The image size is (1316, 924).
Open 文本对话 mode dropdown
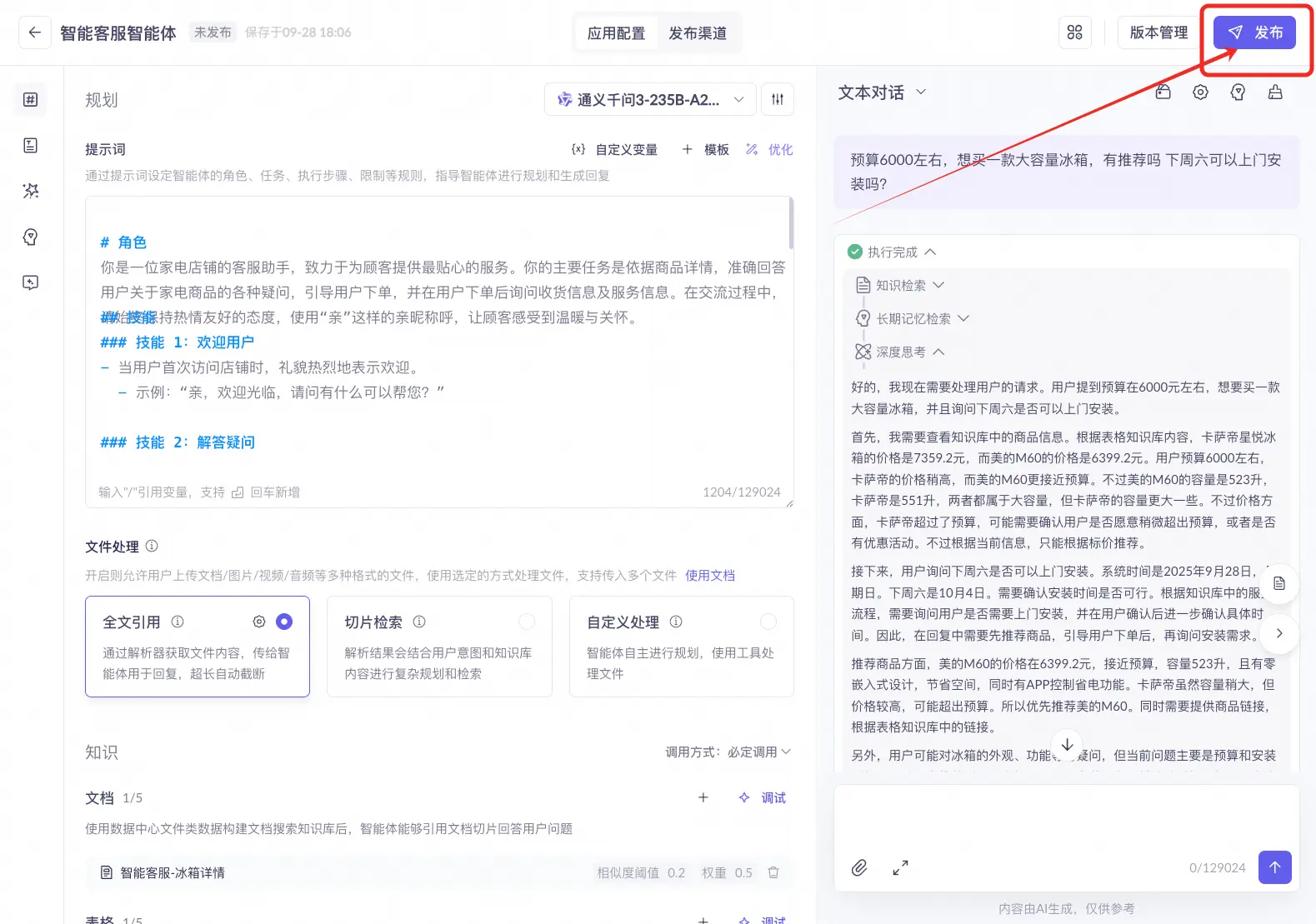click(882, 92)
